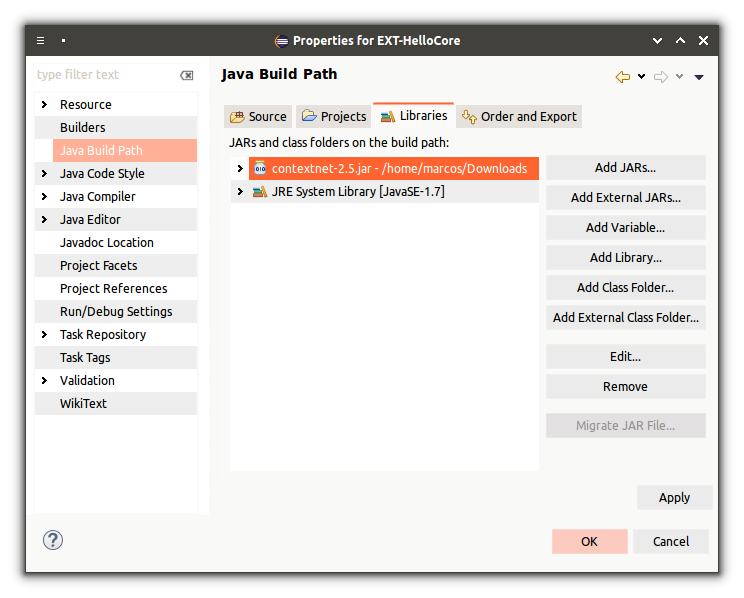Expand the Java Code Style category
This screenshot has width=744, height=598.
coord(44,174)
